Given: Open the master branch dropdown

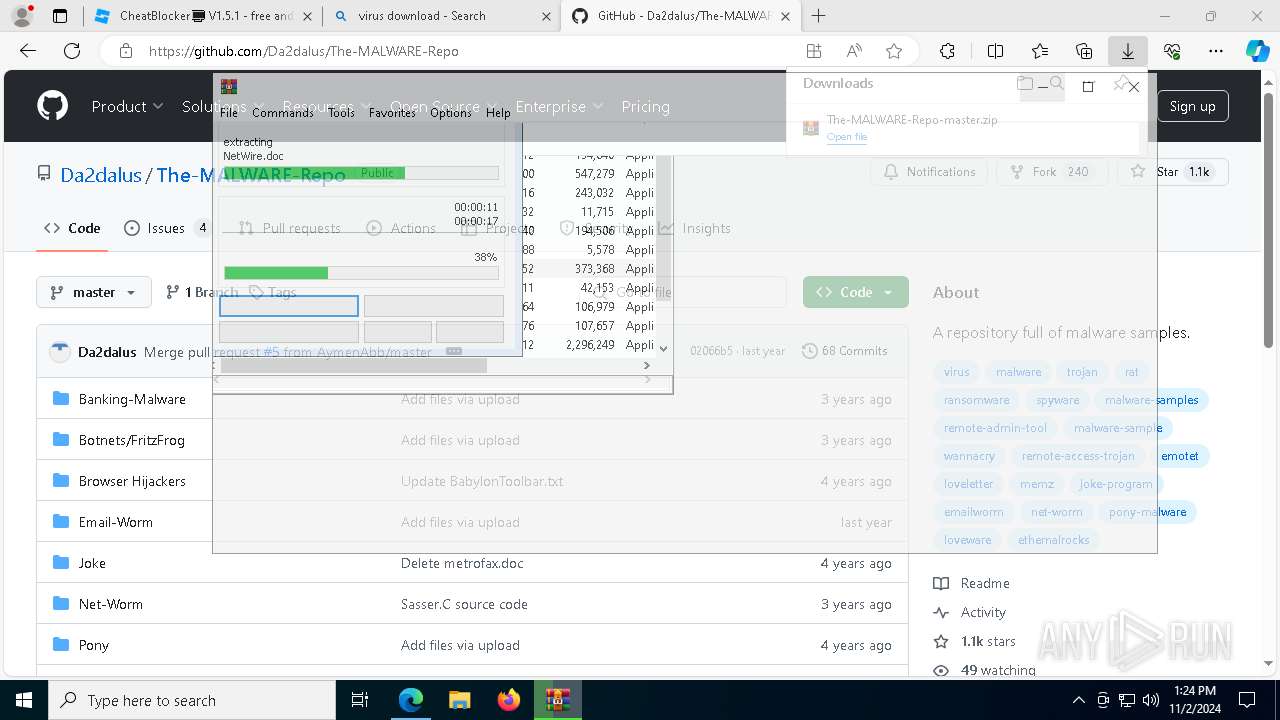Looking at the screenshot, I should (x=94, y=292).
